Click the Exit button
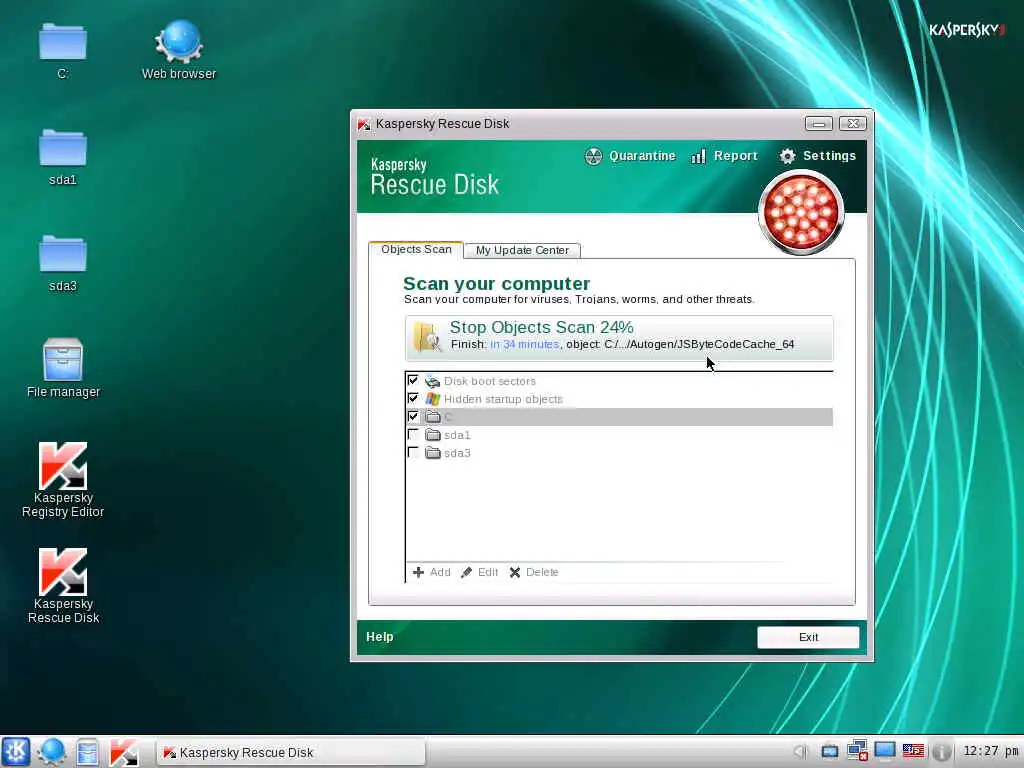 808,637
